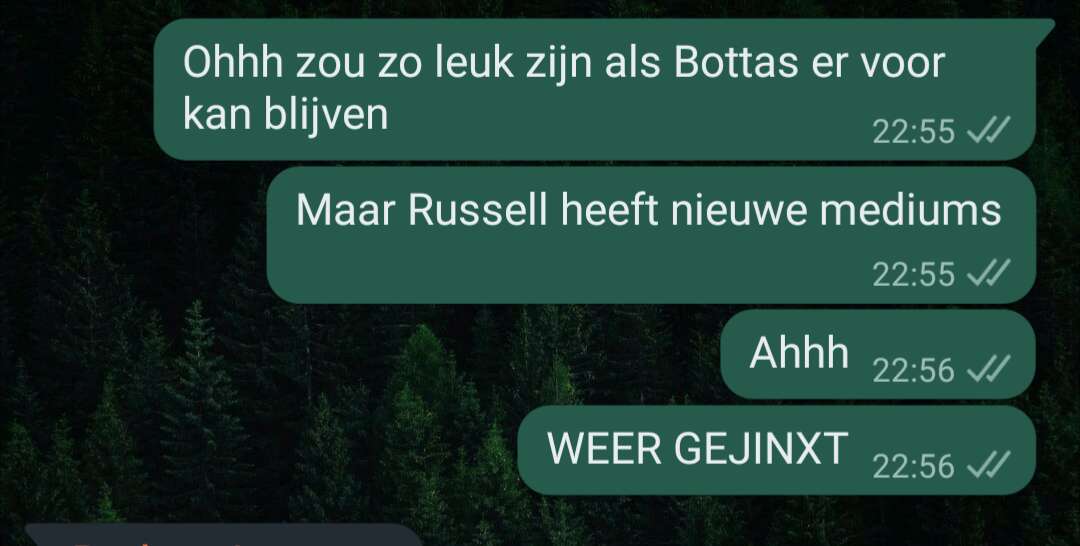
Task: Tap the 22:56 timestamp next to Ahhh
Action: click(x=913, y=371)
